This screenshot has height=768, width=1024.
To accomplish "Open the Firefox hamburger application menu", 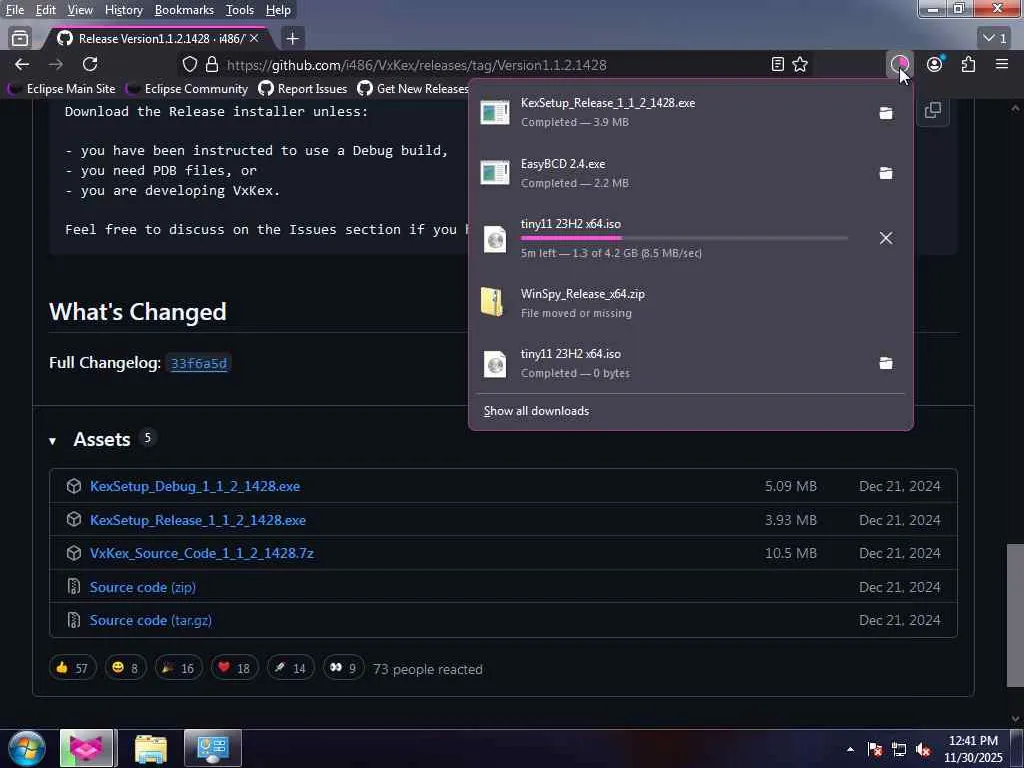I will [1002, 64].
